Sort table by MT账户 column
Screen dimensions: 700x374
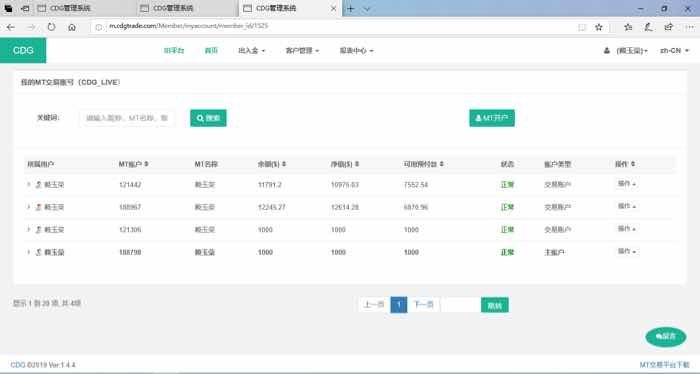pyautogui.click(x=133, y=164)
